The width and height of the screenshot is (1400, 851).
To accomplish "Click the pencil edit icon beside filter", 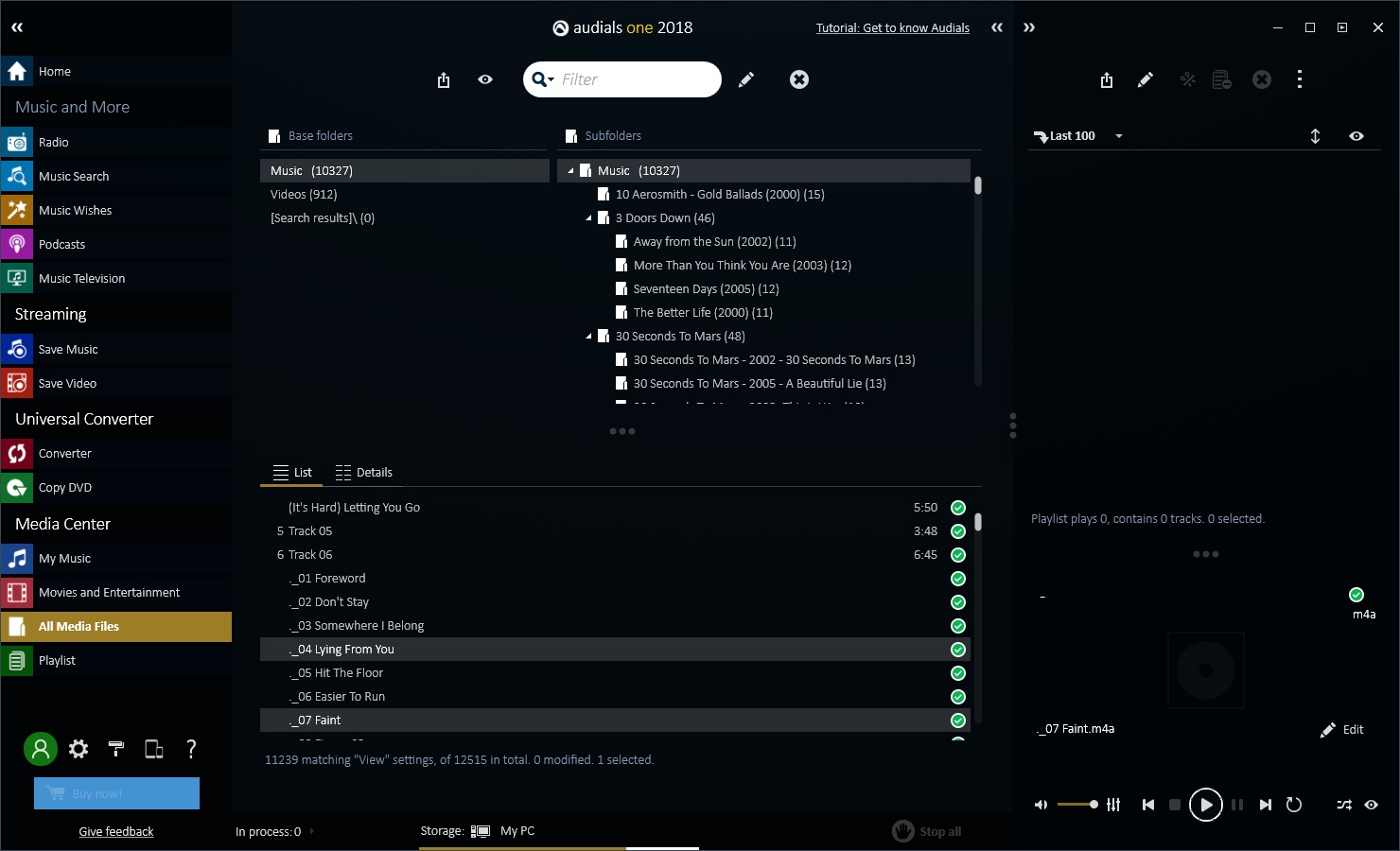I will click(x=746, y=80).
